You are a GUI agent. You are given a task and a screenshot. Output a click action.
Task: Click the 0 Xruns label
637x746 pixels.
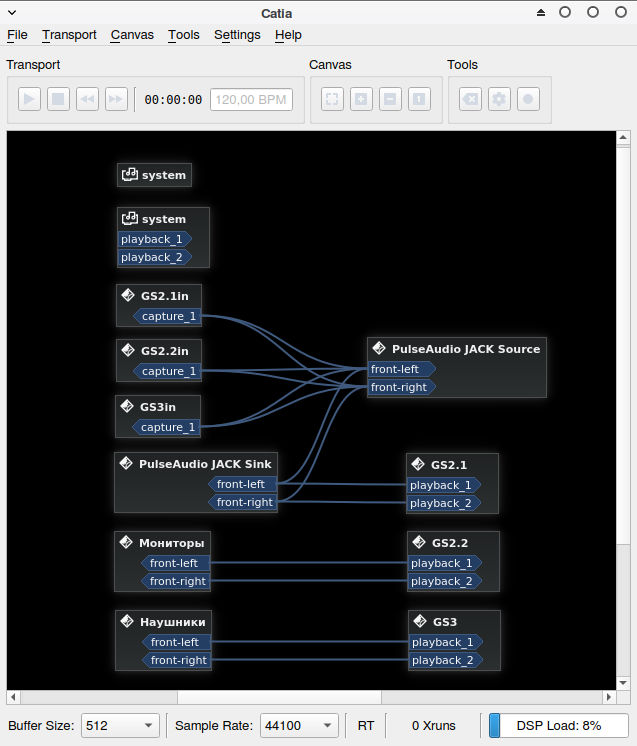pyautogui.click(x=433, y=726)
